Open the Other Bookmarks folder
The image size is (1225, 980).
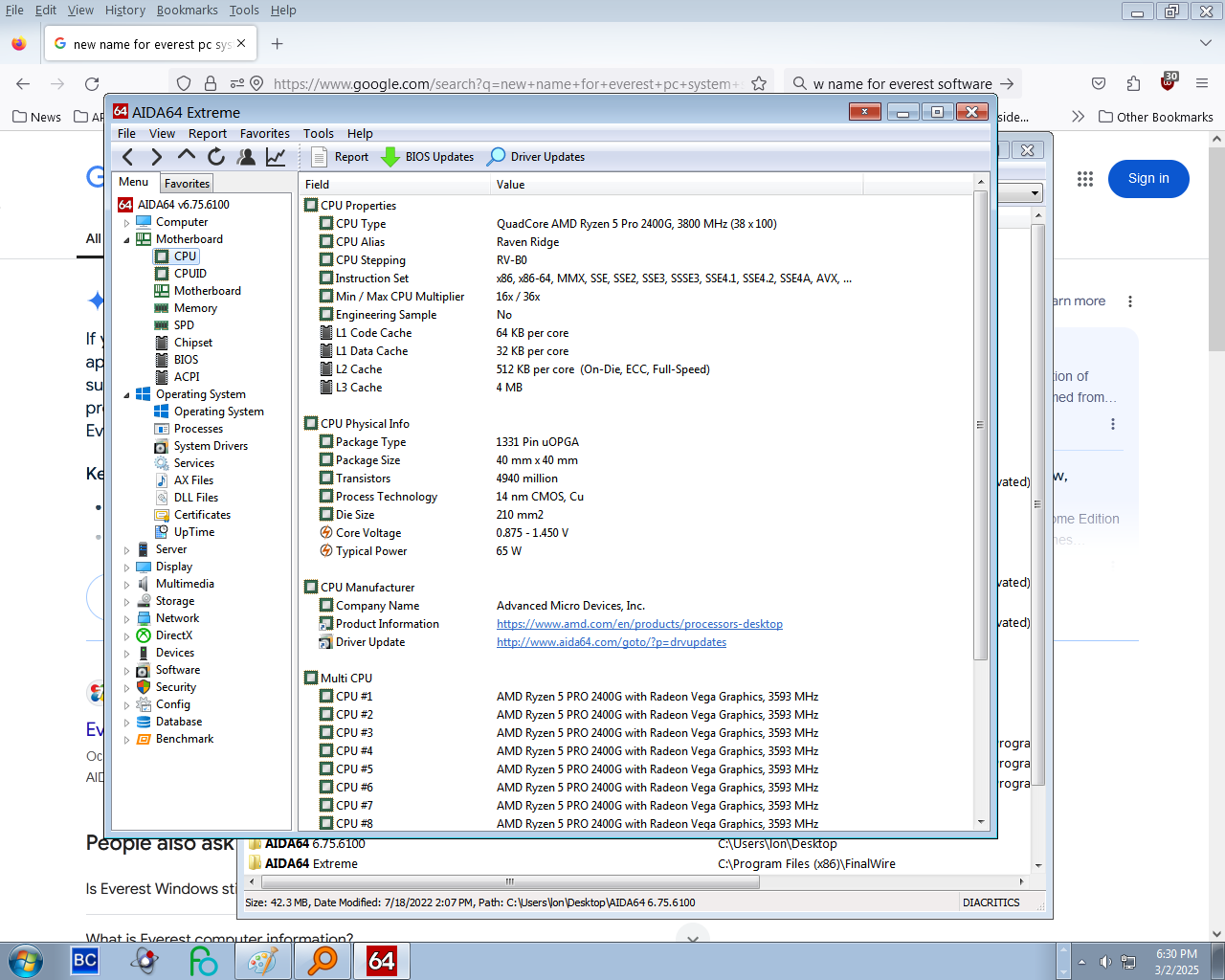point(1155,117)
